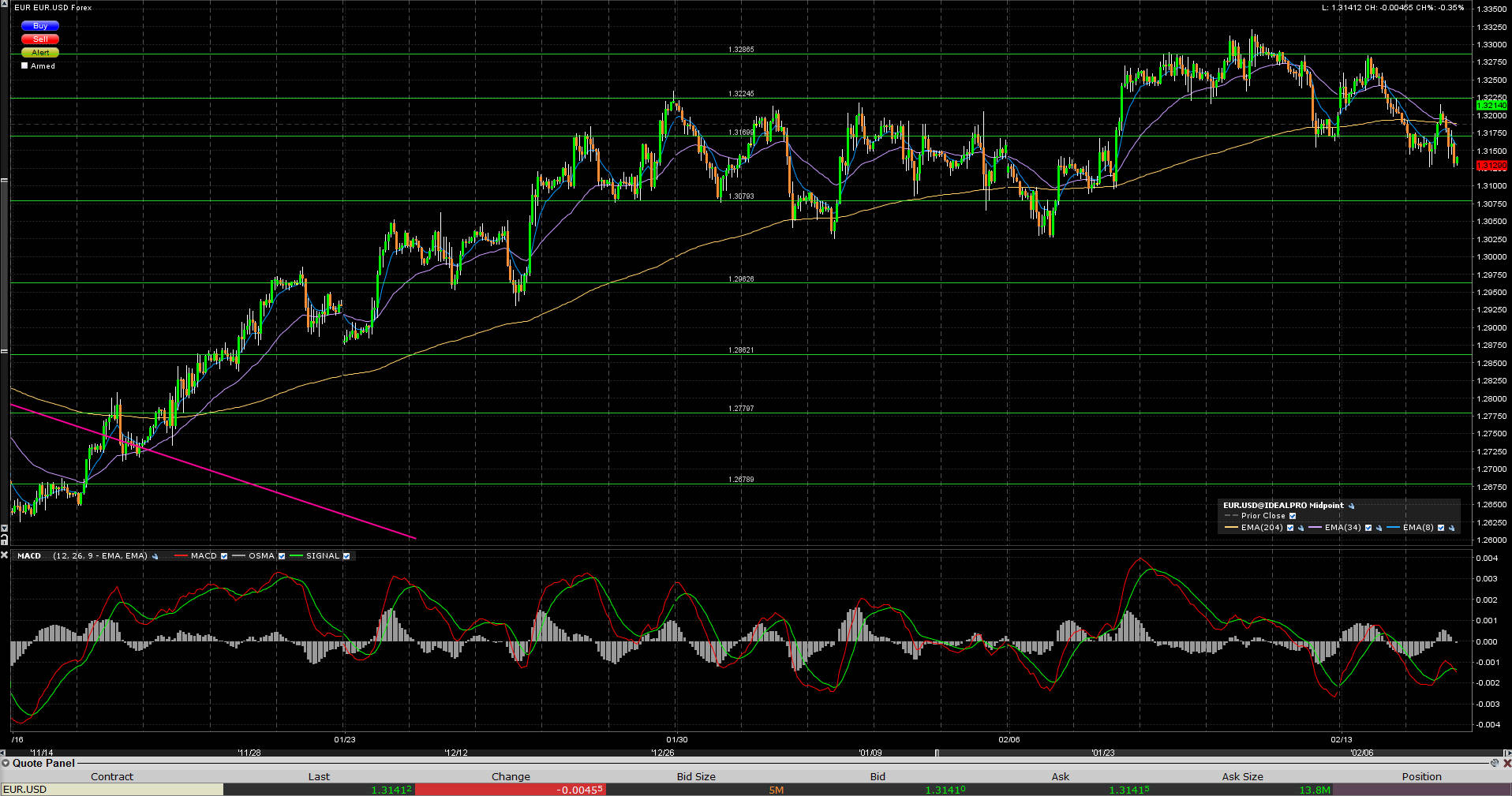The image size is (1512, 796).
Task: Click the MACD indicator name label
Action: tap(29, 556)
